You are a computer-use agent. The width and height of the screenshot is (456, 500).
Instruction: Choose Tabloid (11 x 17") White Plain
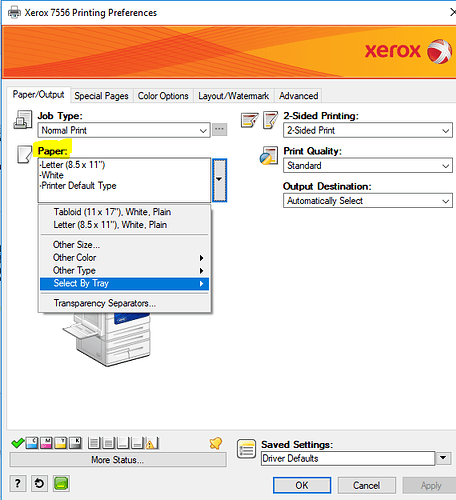[x=124, y=212]
